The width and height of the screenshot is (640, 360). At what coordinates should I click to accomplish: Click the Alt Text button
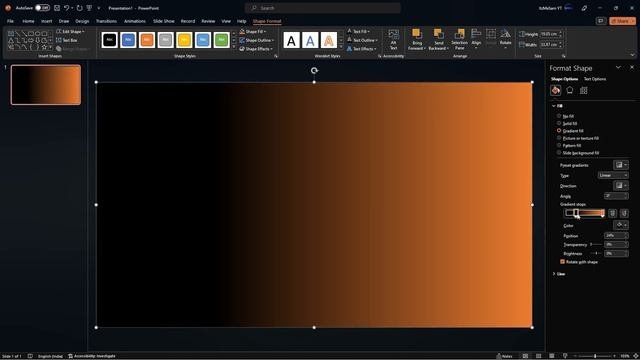tap(393, 39)
